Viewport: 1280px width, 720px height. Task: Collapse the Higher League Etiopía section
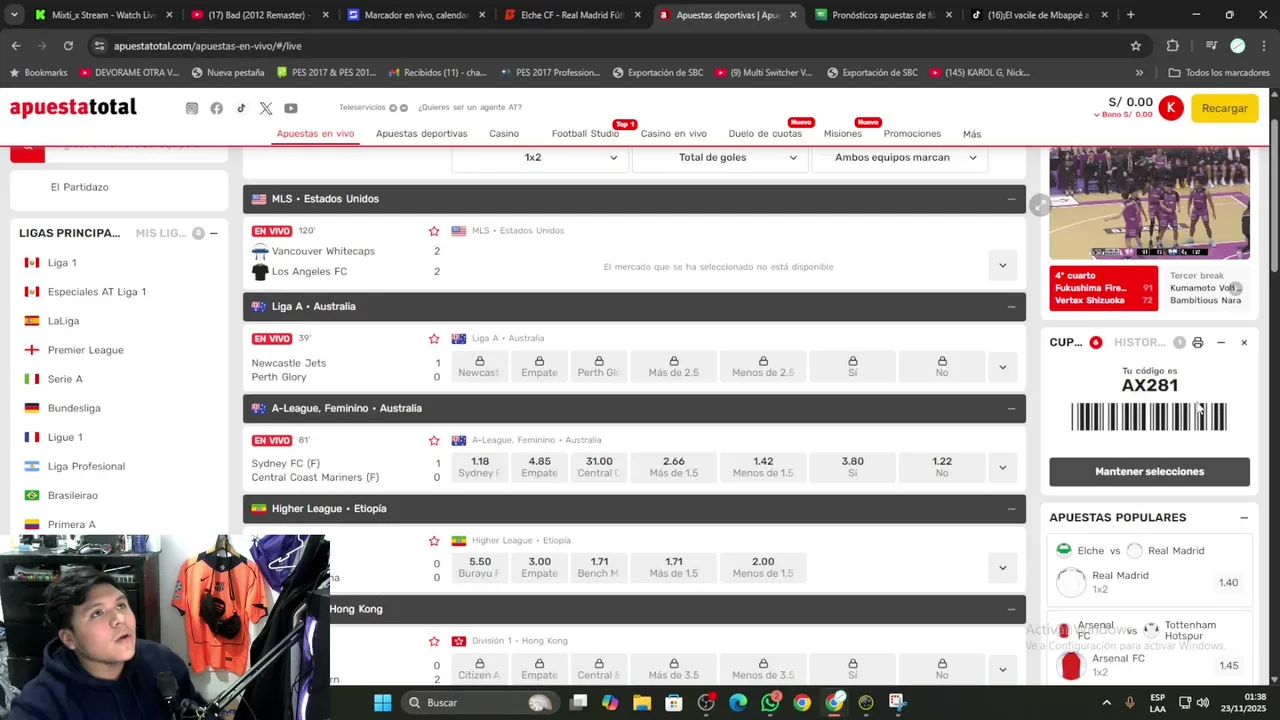(x=1011, y=509)
